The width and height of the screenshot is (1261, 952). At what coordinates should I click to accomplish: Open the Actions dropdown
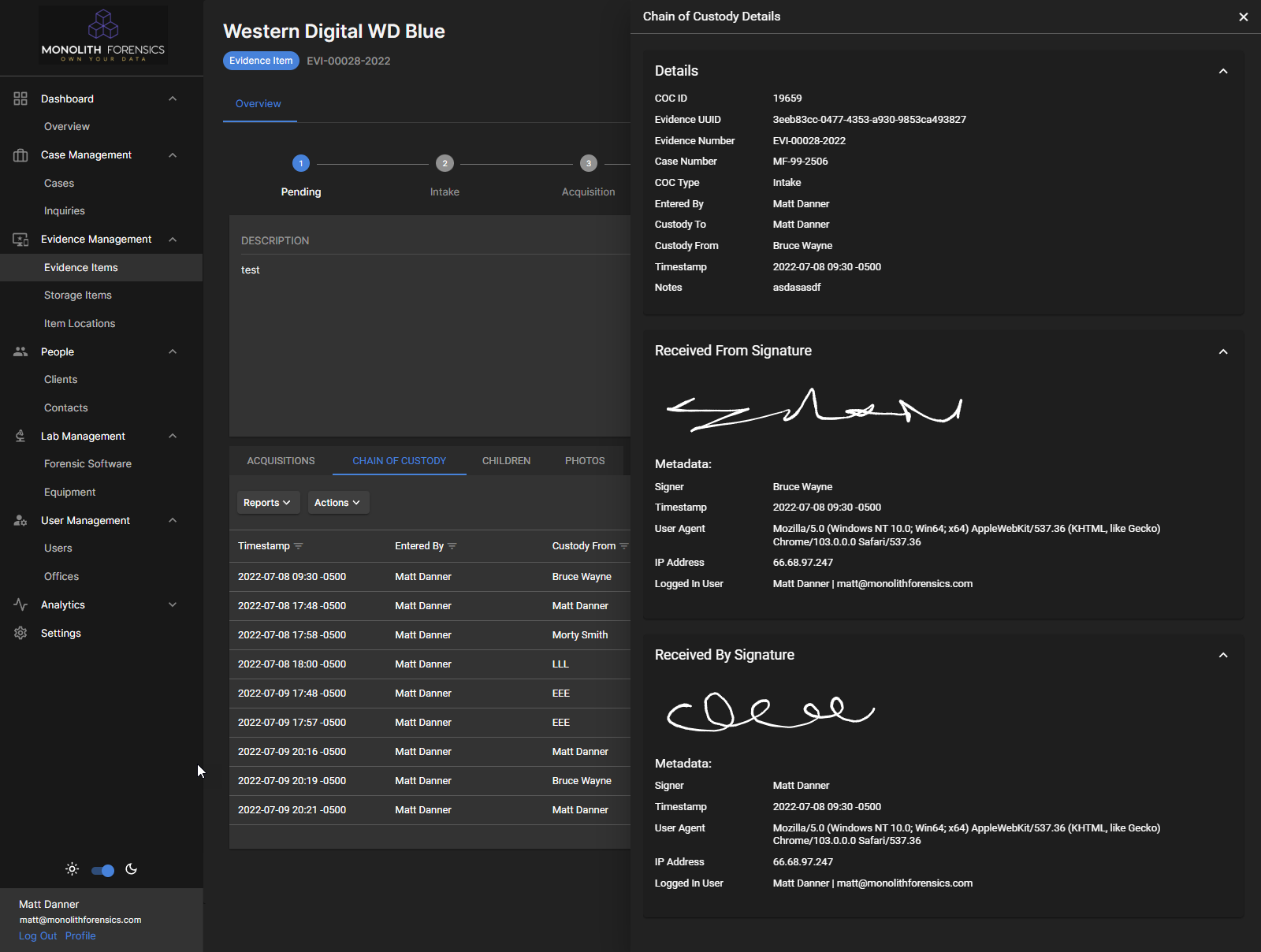(337, 502)
